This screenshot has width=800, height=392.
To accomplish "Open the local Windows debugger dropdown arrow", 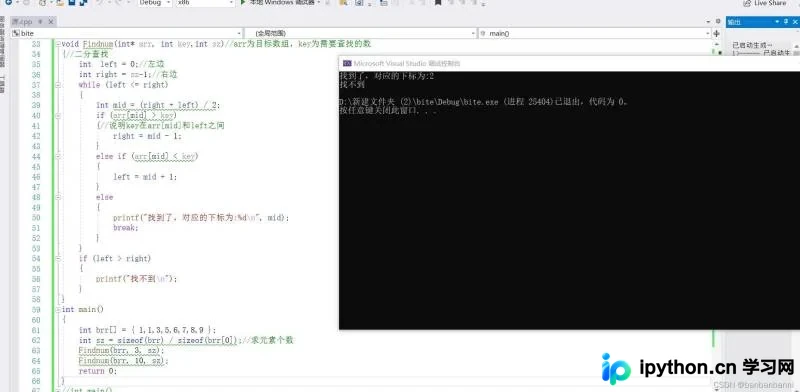I will pyautogui.click(x=318, y=3).
